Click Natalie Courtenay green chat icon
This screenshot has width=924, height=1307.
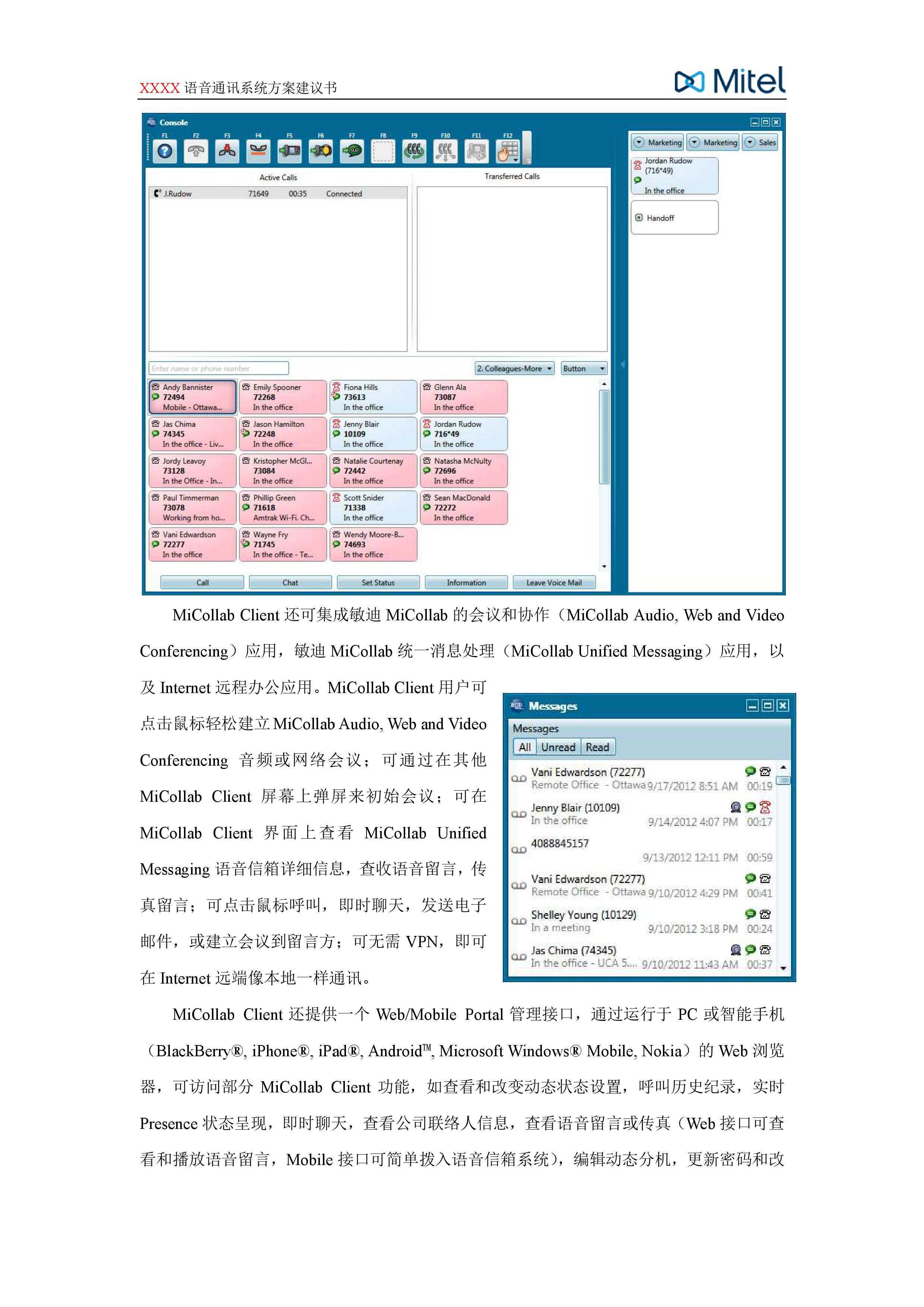pos(336,471)
